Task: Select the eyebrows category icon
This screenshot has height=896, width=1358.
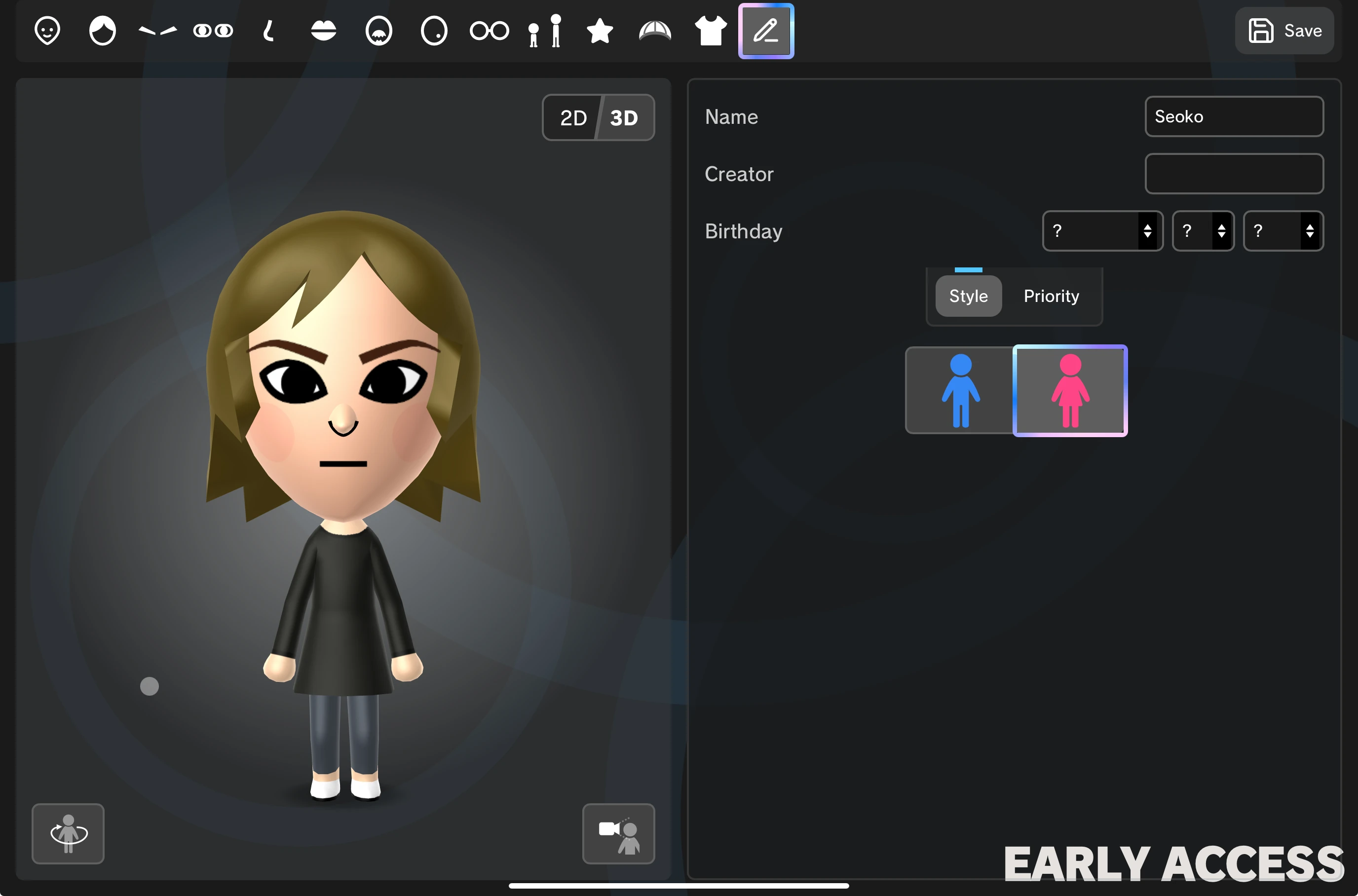Action: coord(157,31)
